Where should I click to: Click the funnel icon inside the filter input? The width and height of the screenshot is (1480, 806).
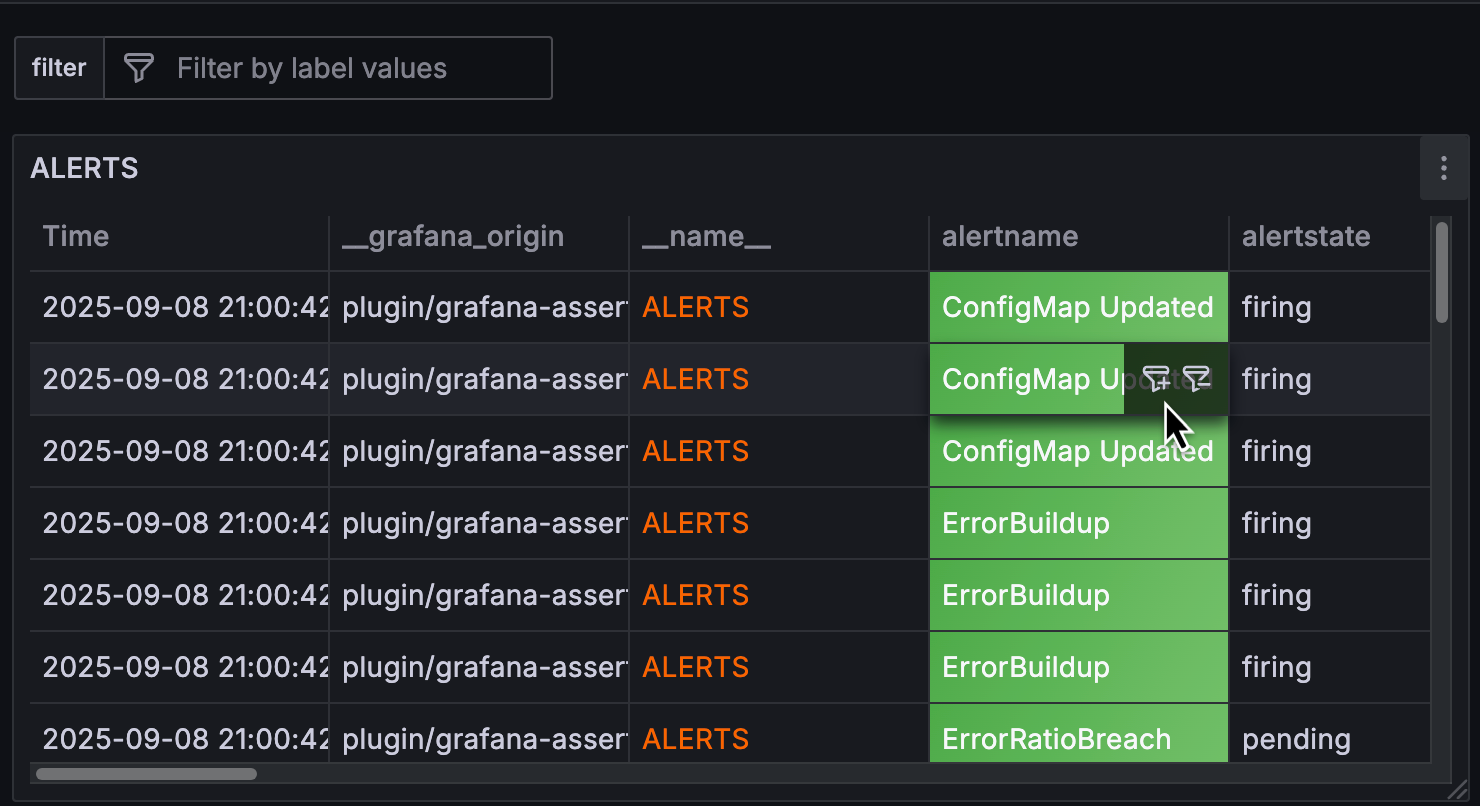[x=137, y=68]
